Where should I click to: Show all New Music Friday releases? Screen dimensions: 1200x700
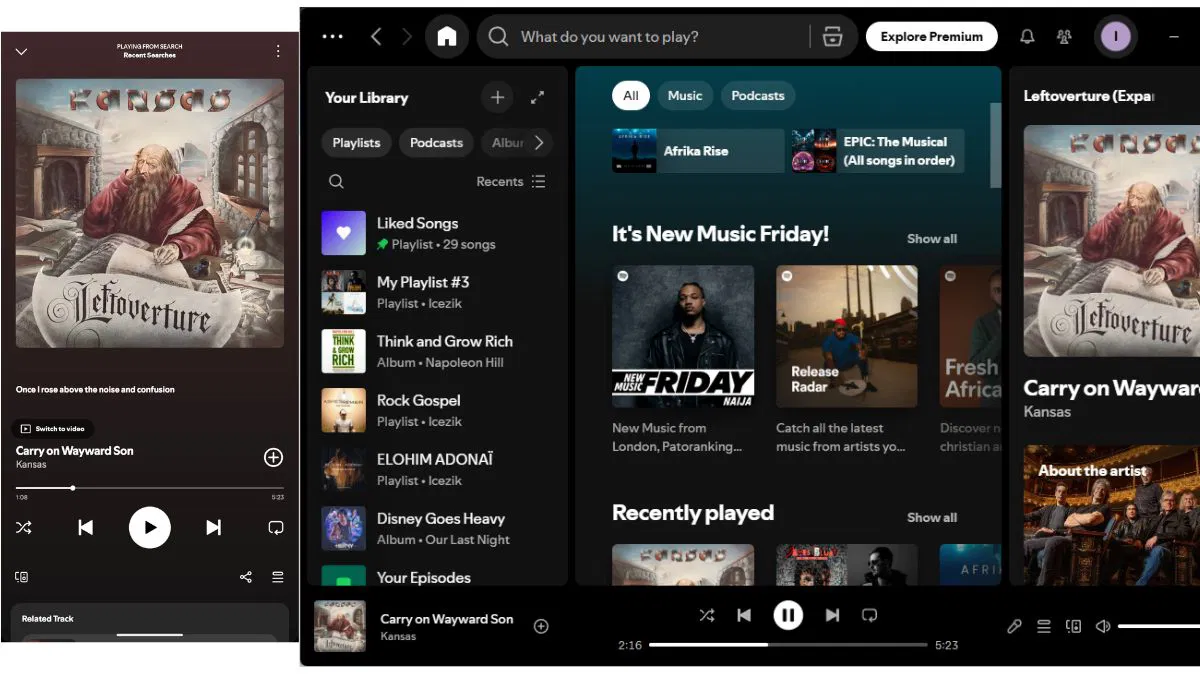tap(931, 238)
